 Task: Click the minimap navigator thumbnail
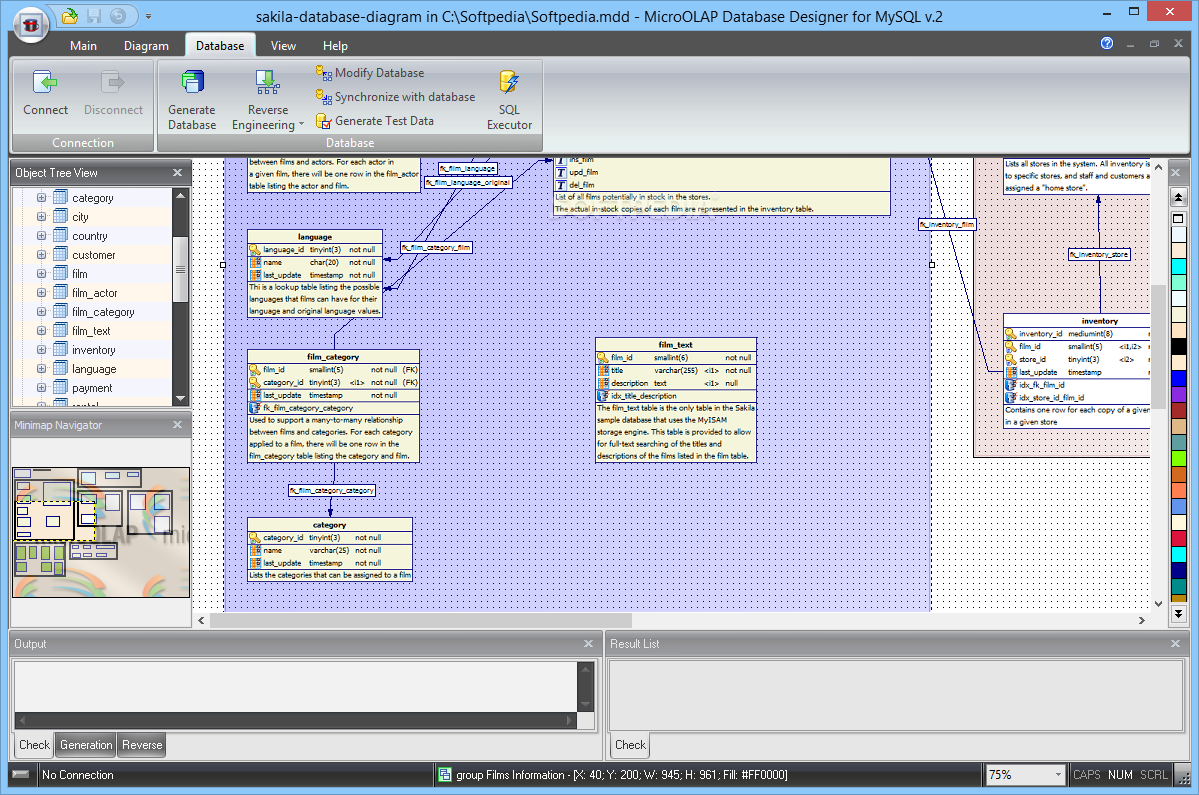click(101, 532)
